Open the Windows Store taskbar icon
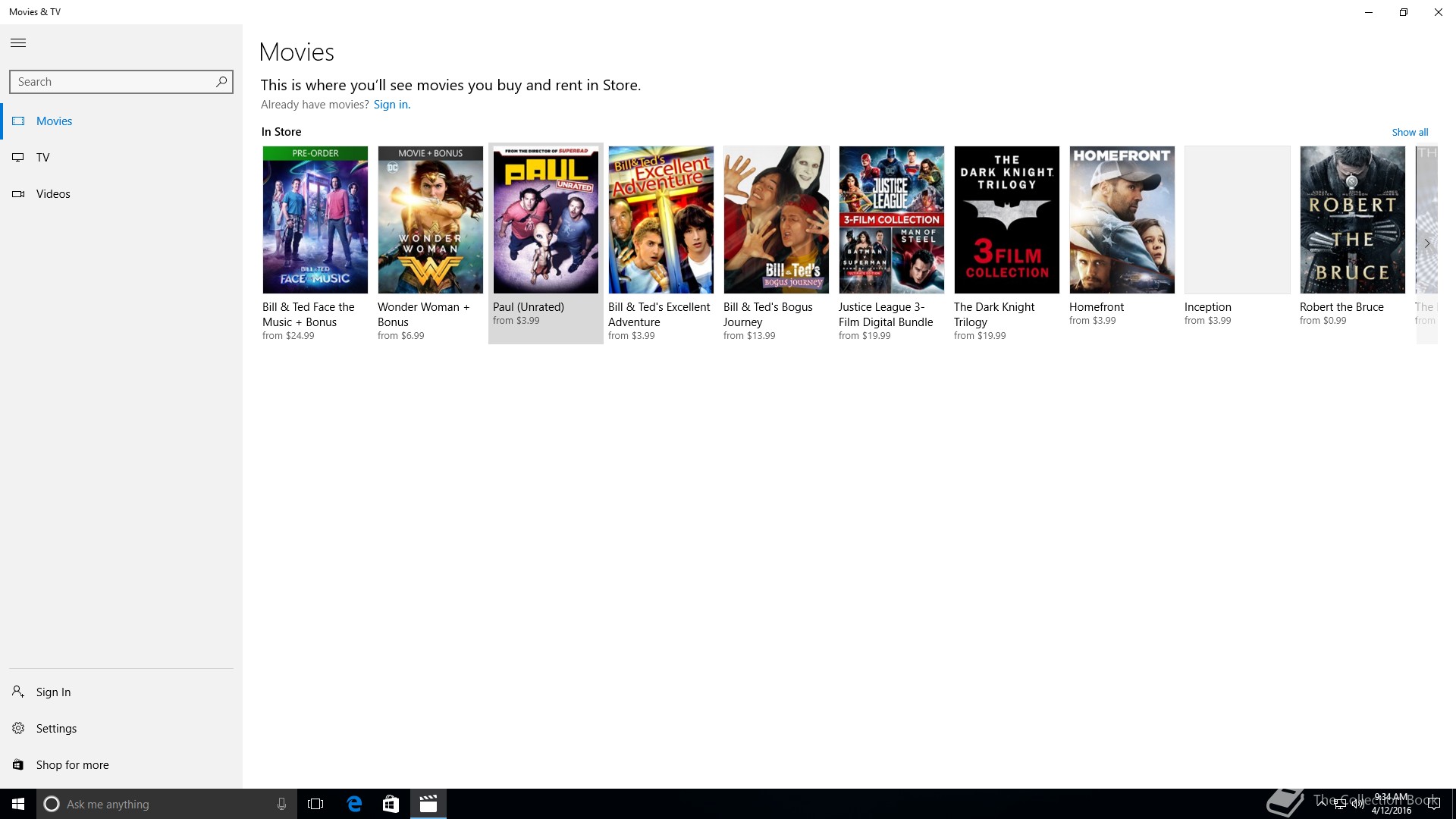Viewport: 1456px width, 819px height. pos(391,804)
